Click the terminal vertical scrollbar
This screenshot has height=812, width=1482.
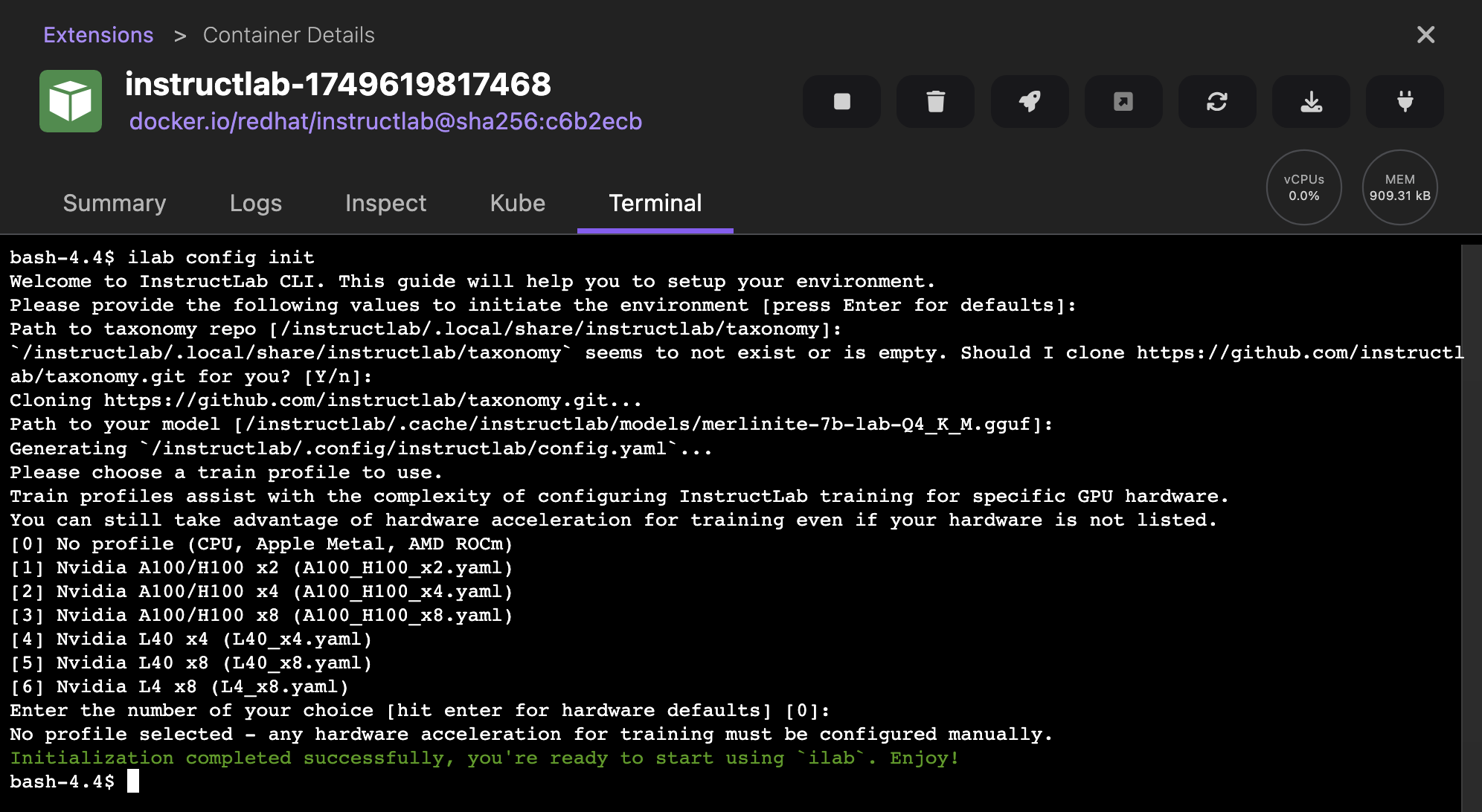1471,528
